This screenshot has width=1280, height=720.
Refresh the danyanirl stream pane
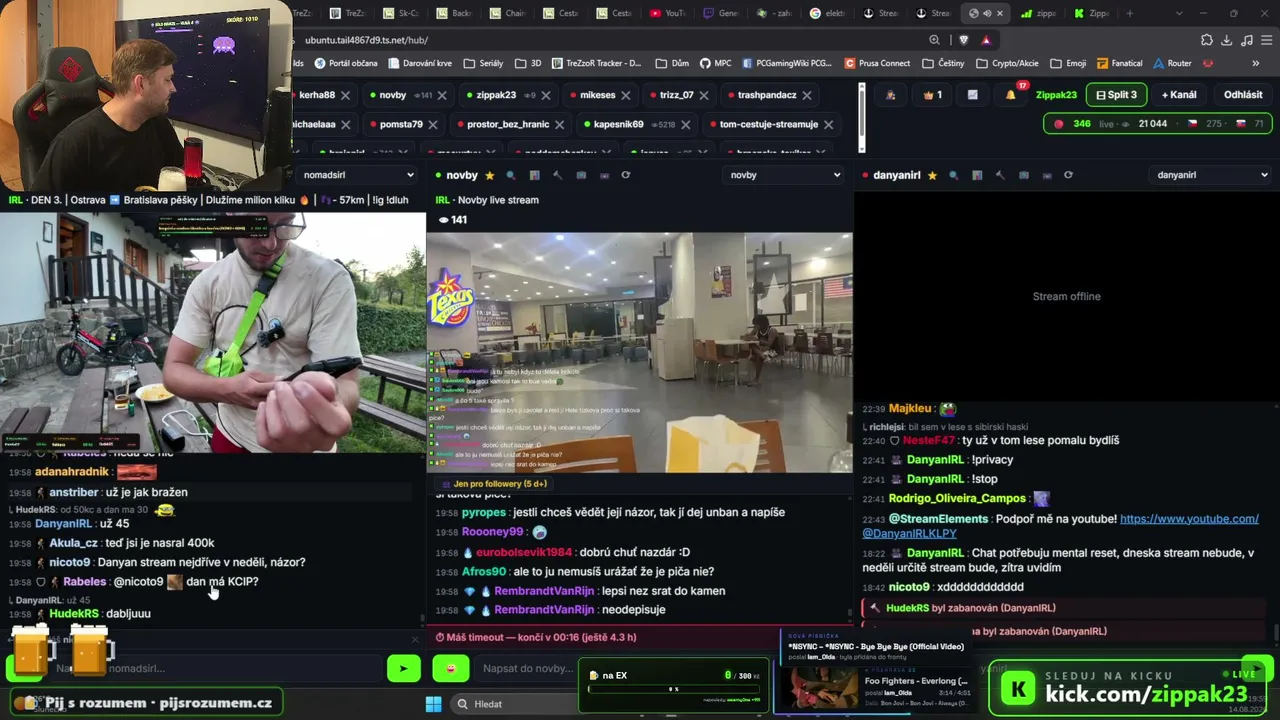[x=1068, y=175]
